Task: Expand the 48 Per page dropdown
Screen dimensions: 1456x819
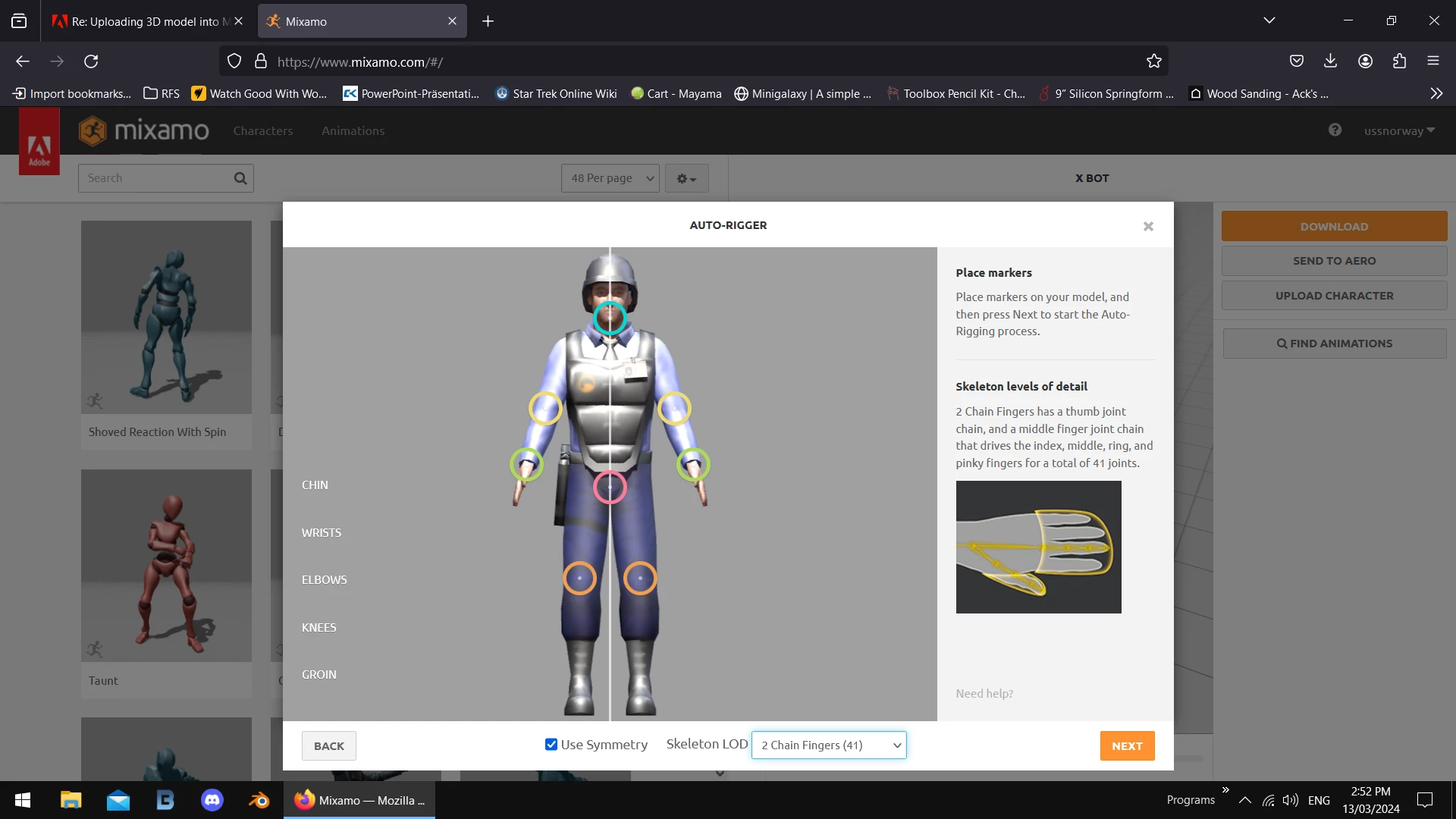Action: (x=610, y=178)
